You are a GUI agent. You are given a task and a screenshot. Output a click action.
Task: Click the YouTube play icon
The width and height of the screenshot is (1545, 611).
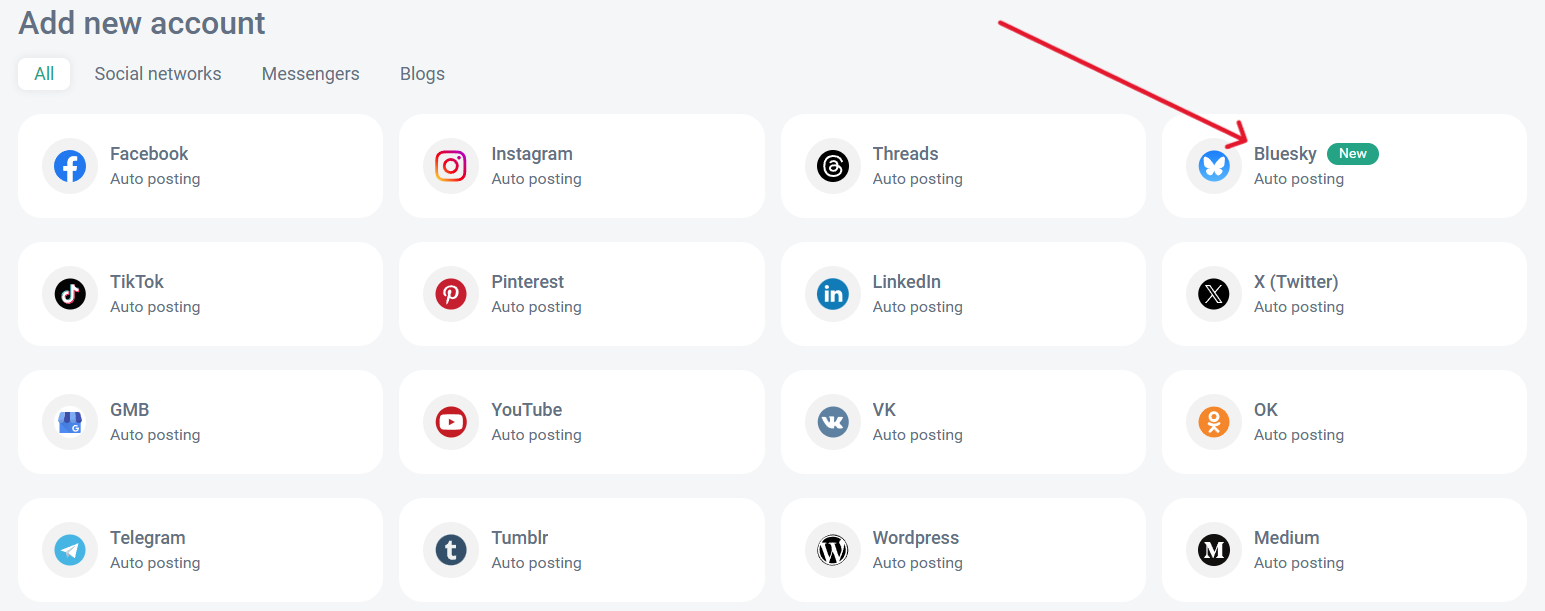451,422
